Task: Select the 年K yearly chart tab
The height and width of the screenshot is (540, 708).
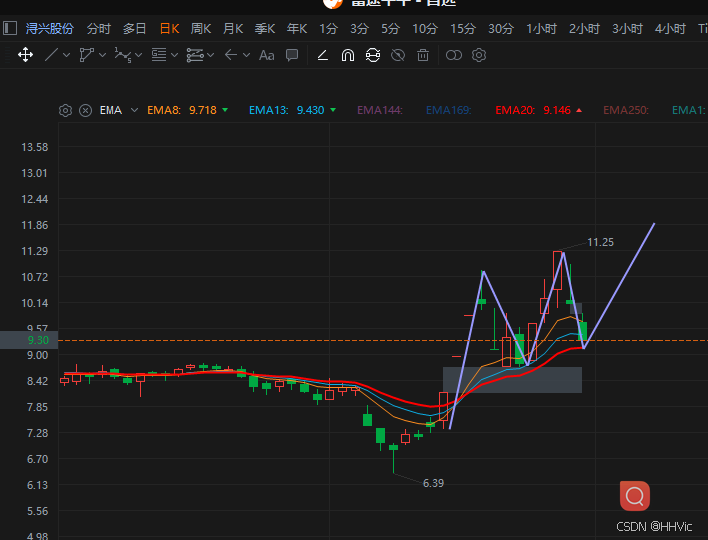Action: (x=297, y=28)
